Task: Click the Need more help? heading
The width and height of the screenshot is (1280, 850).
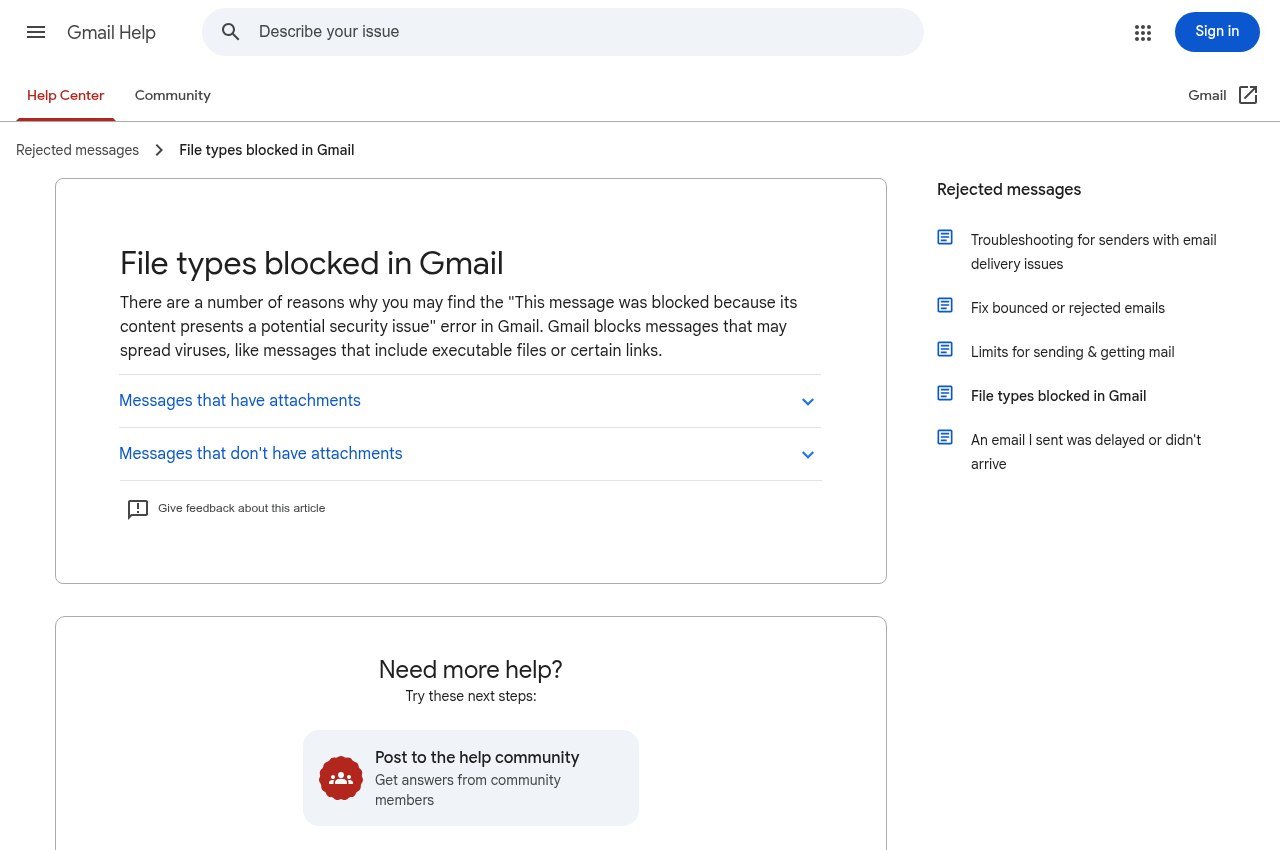Action: [x=471, y=669]
